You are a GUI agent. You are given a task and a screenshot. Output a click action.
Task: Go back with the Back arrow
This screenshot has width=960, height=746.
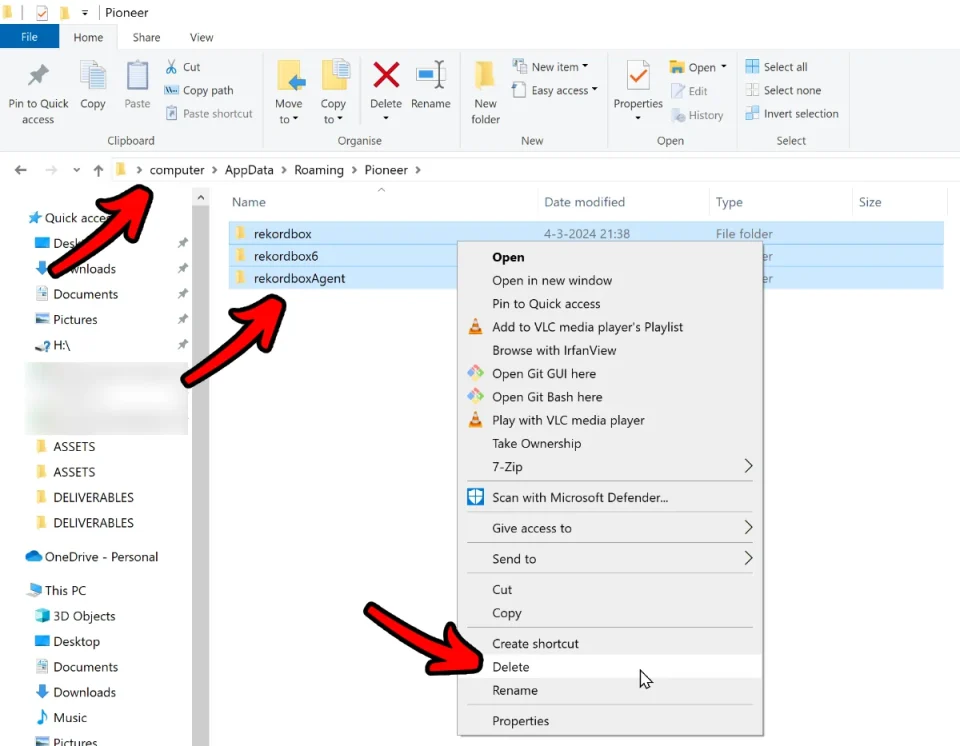click(21, 170)
